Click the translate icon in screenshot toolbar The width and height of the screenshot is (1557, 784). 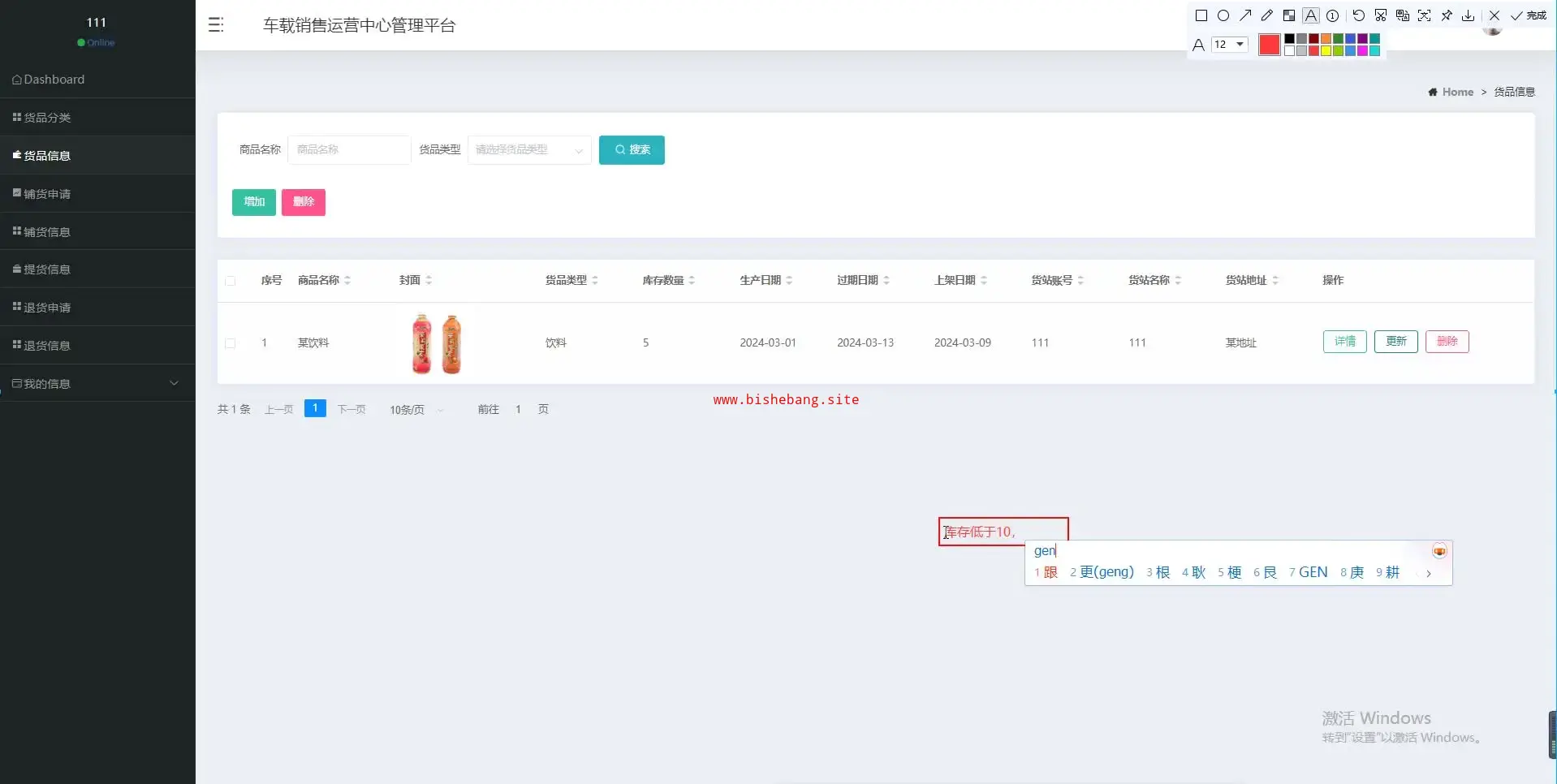(1403, 15)
